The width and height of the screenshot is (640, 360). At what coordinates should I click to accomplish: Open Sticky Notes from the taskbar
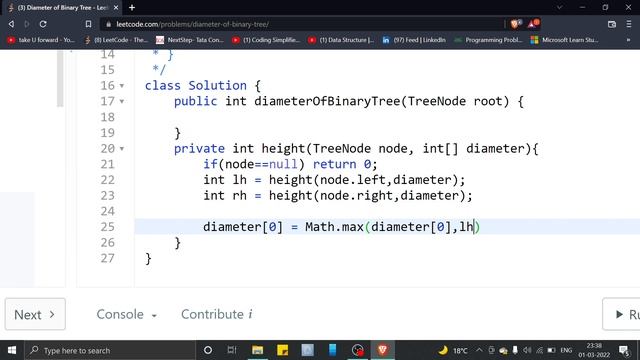282,350
